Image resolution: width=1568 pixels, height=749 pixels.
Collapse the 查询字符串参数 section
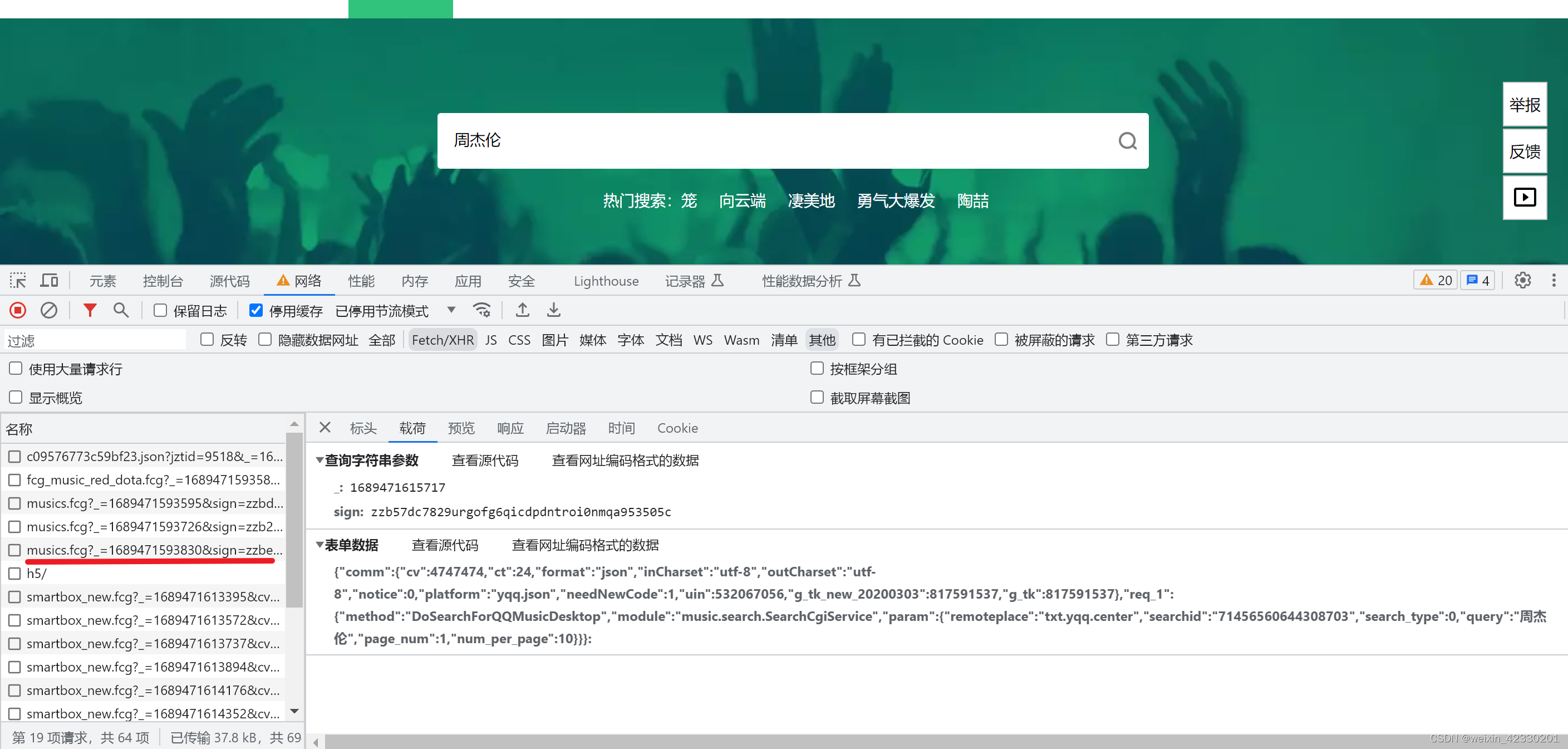coord(320,461)
